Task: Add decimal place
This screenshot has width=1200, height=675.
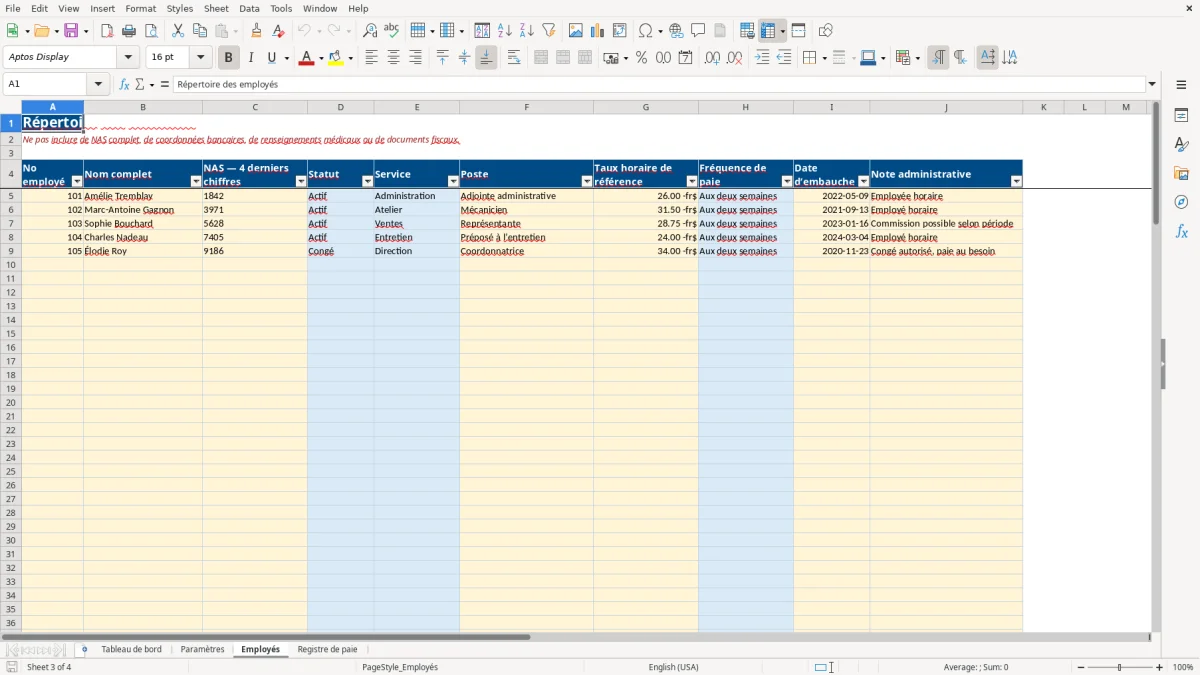Action: (712, 58)
